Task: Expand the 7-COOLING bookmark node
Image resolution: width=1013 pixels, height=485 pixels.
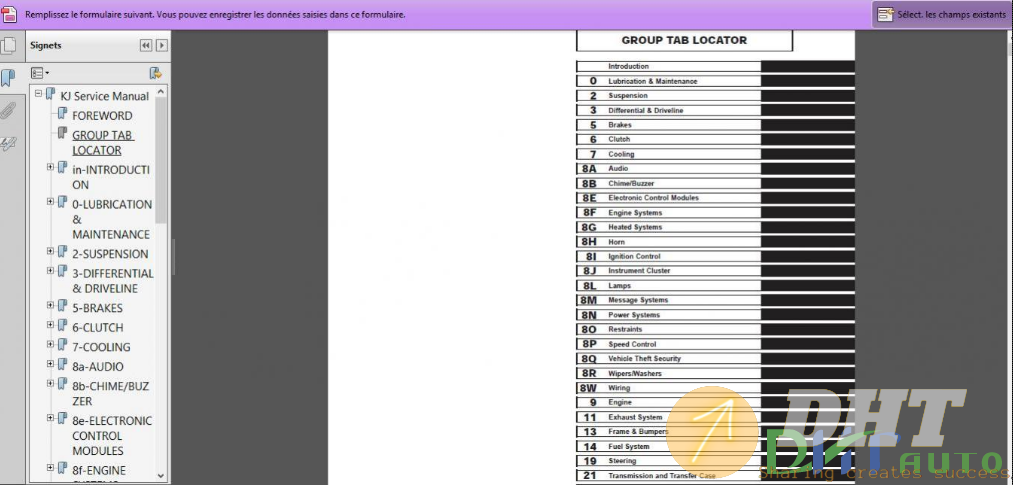Action: (x=50, y=344)
